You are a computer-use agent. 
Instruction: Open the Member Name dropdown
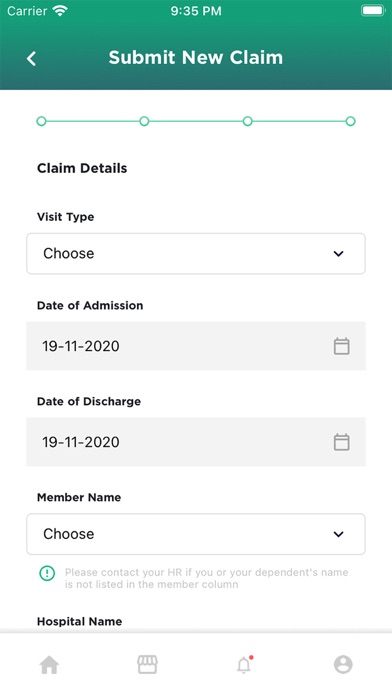pyautogui.click(x=196, y=534)
